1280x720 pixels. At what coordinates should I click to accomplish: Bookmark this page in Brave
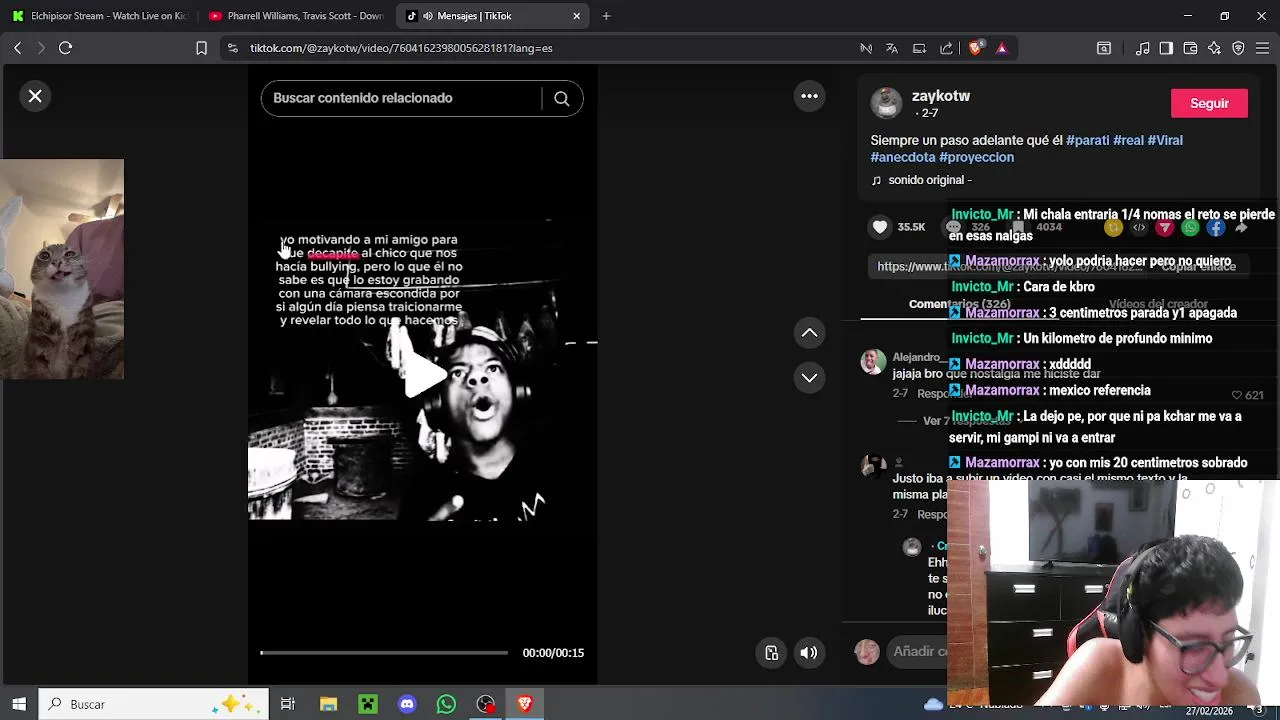[201, 48]
